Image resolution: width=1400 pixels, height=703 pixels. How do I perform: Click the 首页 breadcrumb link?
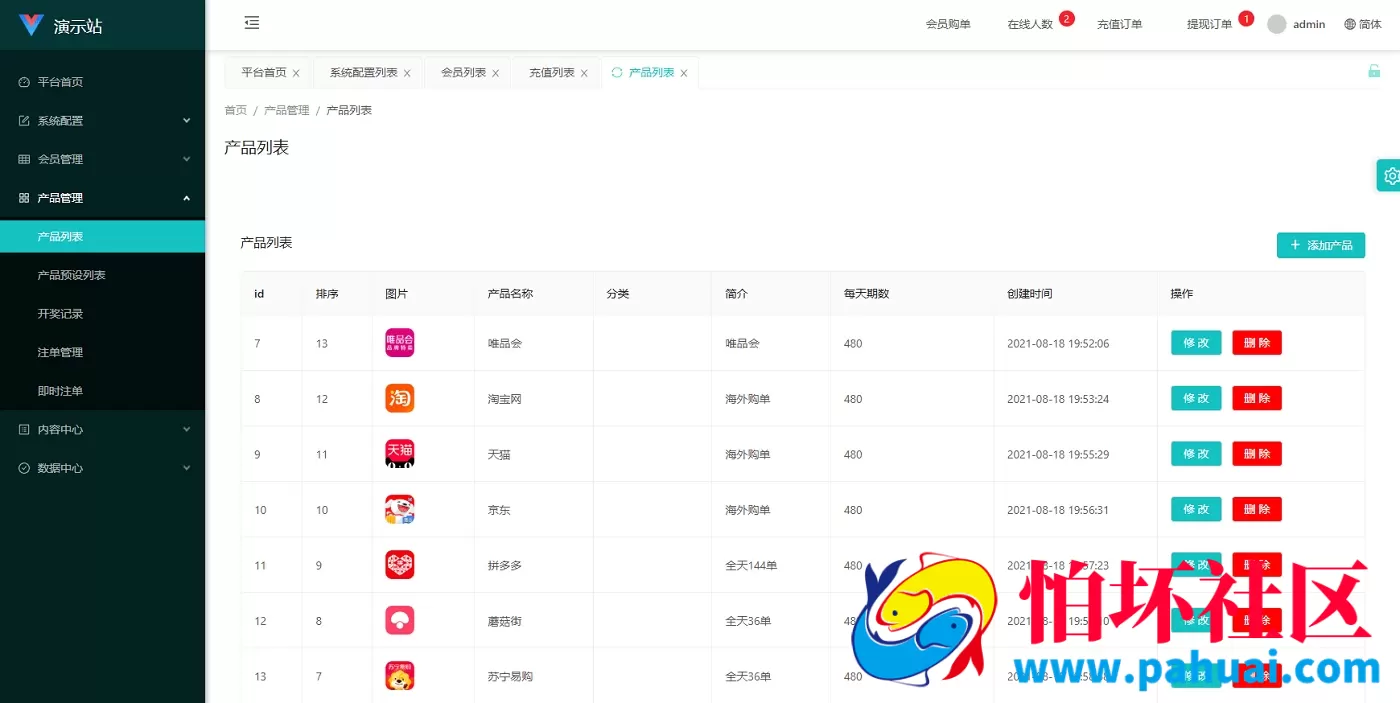pos(235,110)
